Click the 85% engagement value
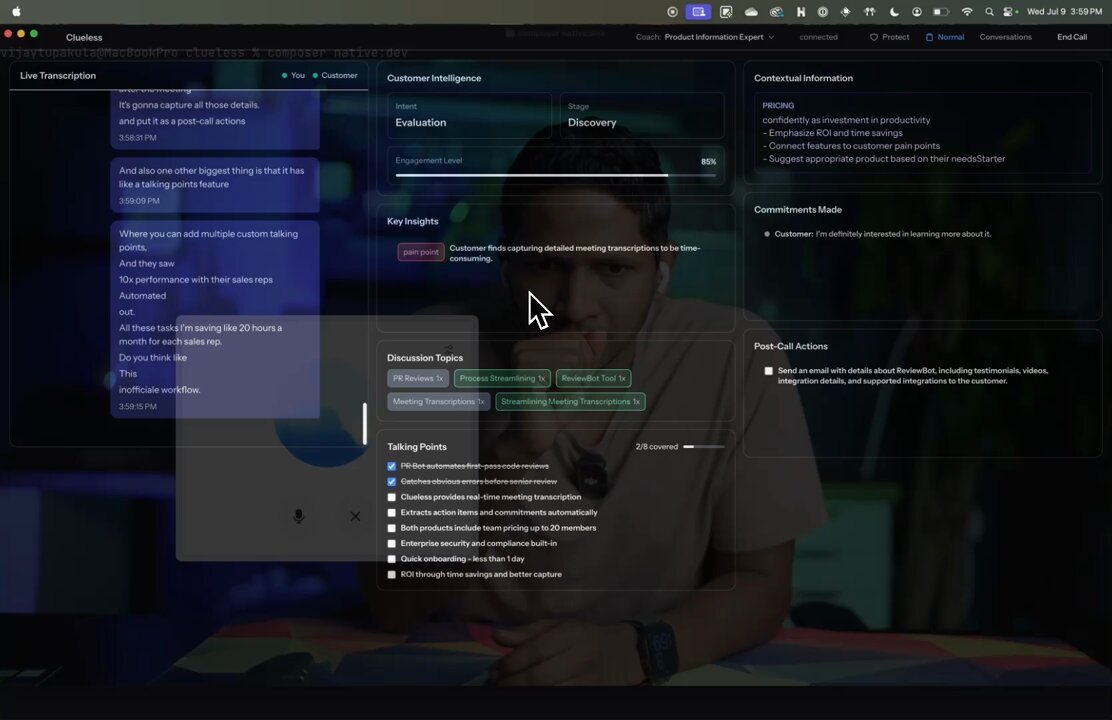The height and width of the screenshot is (720, 1112). [708, 162]
